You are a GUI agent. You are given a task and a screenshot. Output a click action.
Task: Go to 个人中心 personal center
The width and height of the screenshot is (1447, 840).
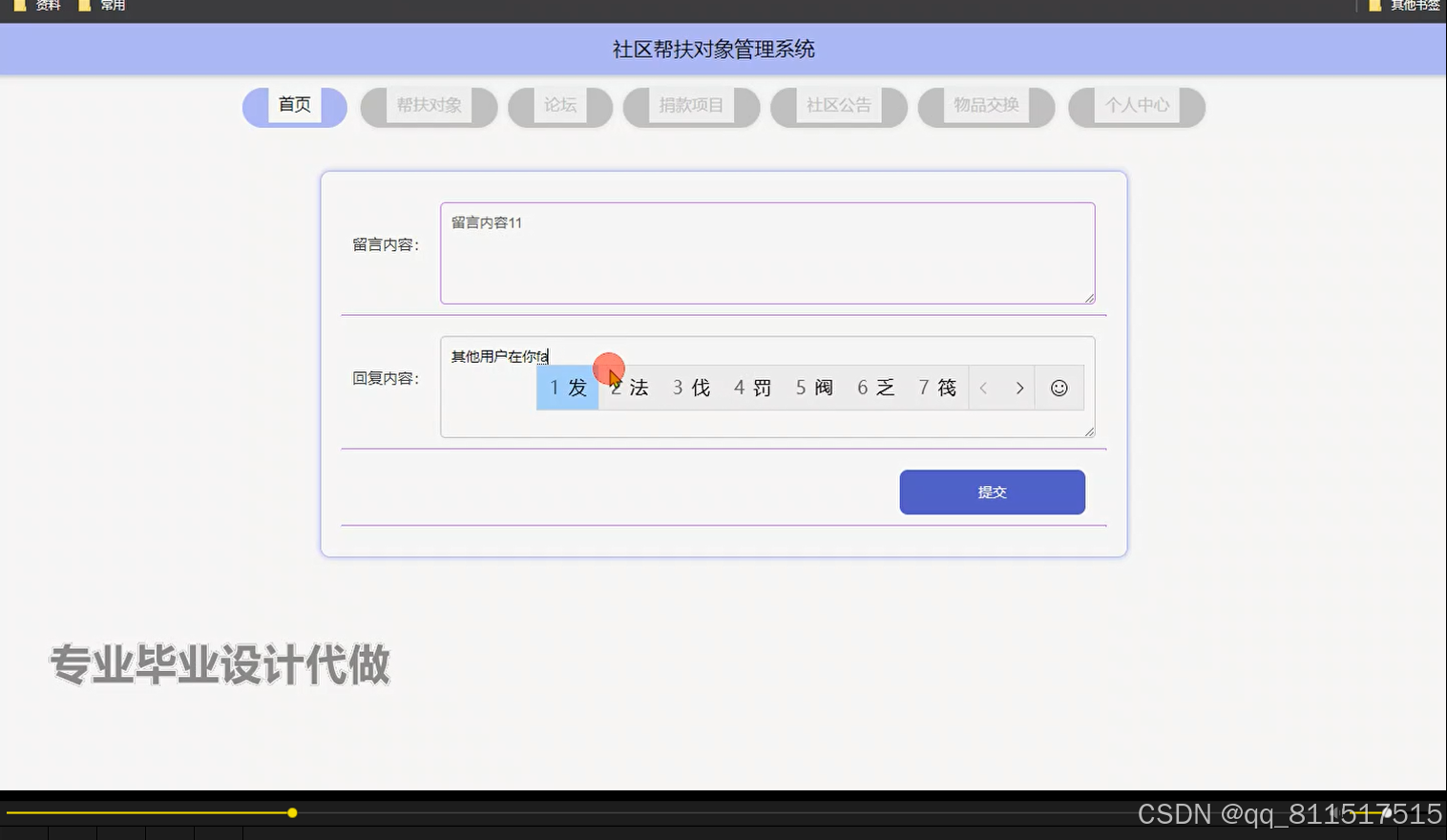[1136, 105]
